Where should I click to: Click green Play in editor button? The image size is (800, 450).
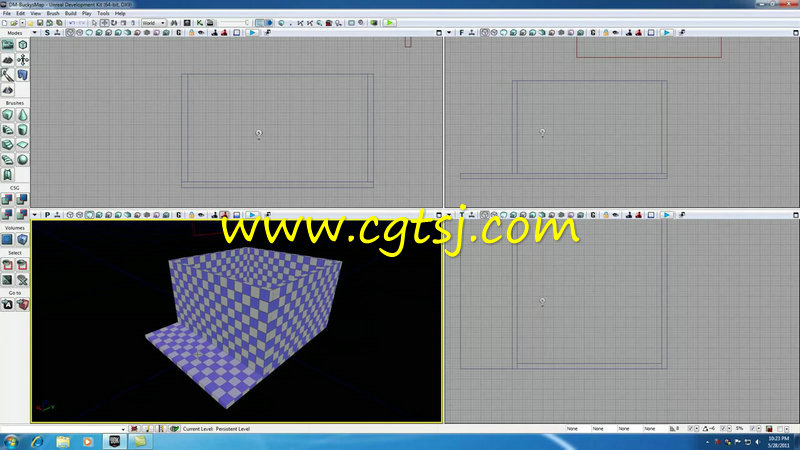pyautogui.click(x=390, y=23)
